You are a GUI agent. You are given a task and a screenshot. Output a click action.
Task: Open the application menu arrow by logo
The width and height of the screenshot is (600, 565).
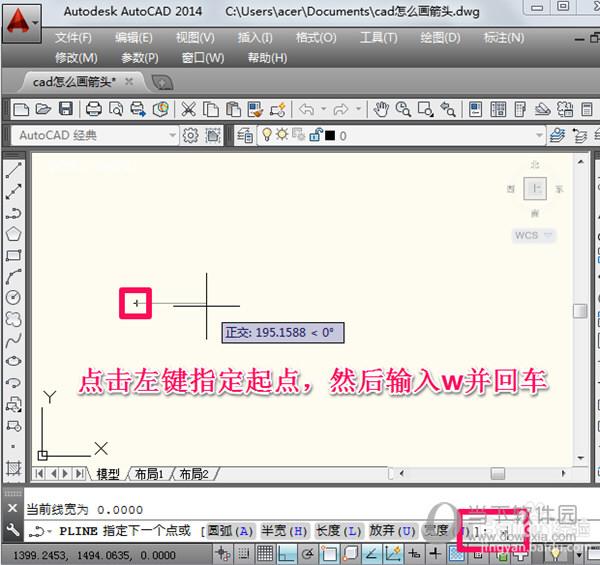coord(35,23)
